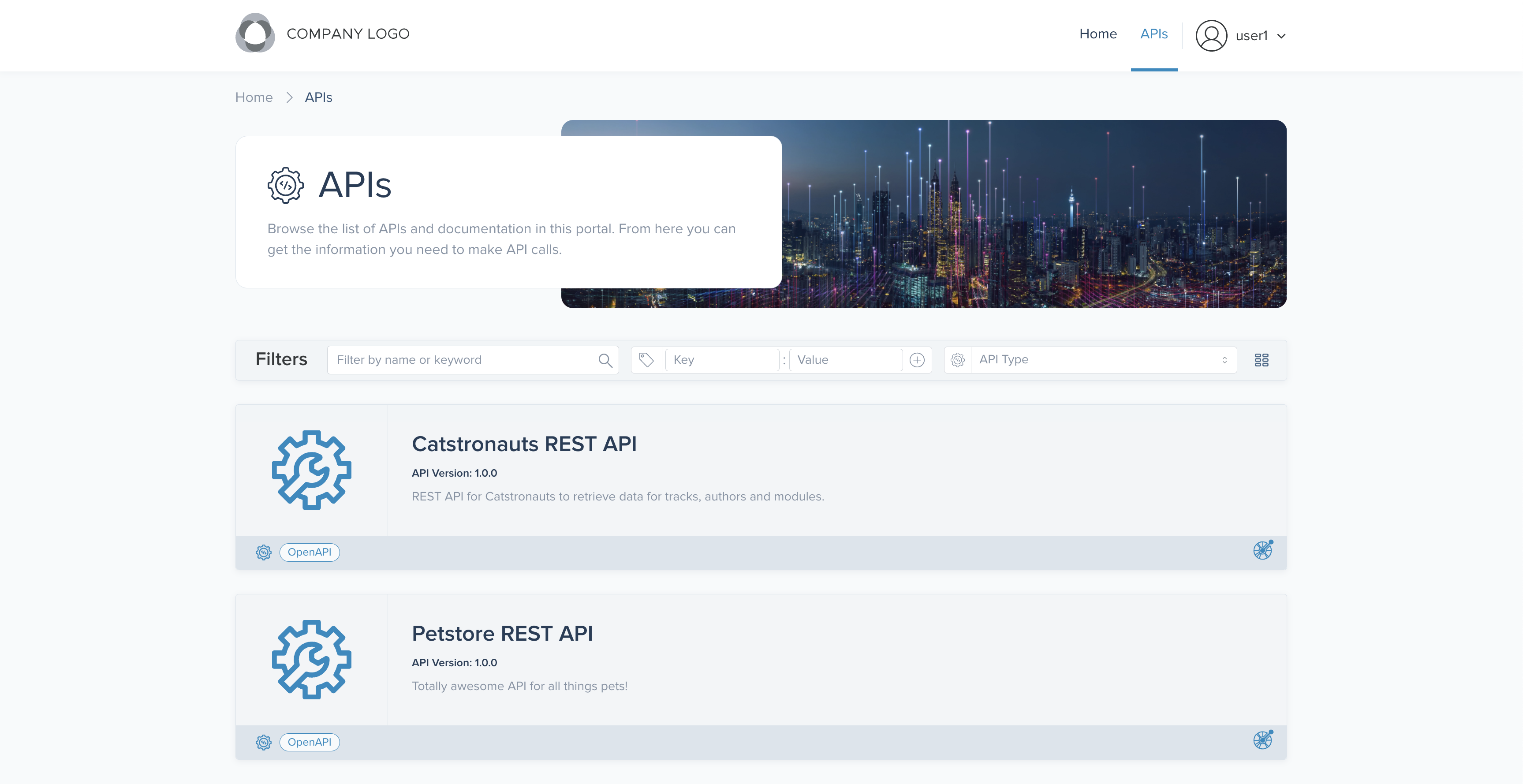Switch to the Home navigation tab

(1098, 34)
